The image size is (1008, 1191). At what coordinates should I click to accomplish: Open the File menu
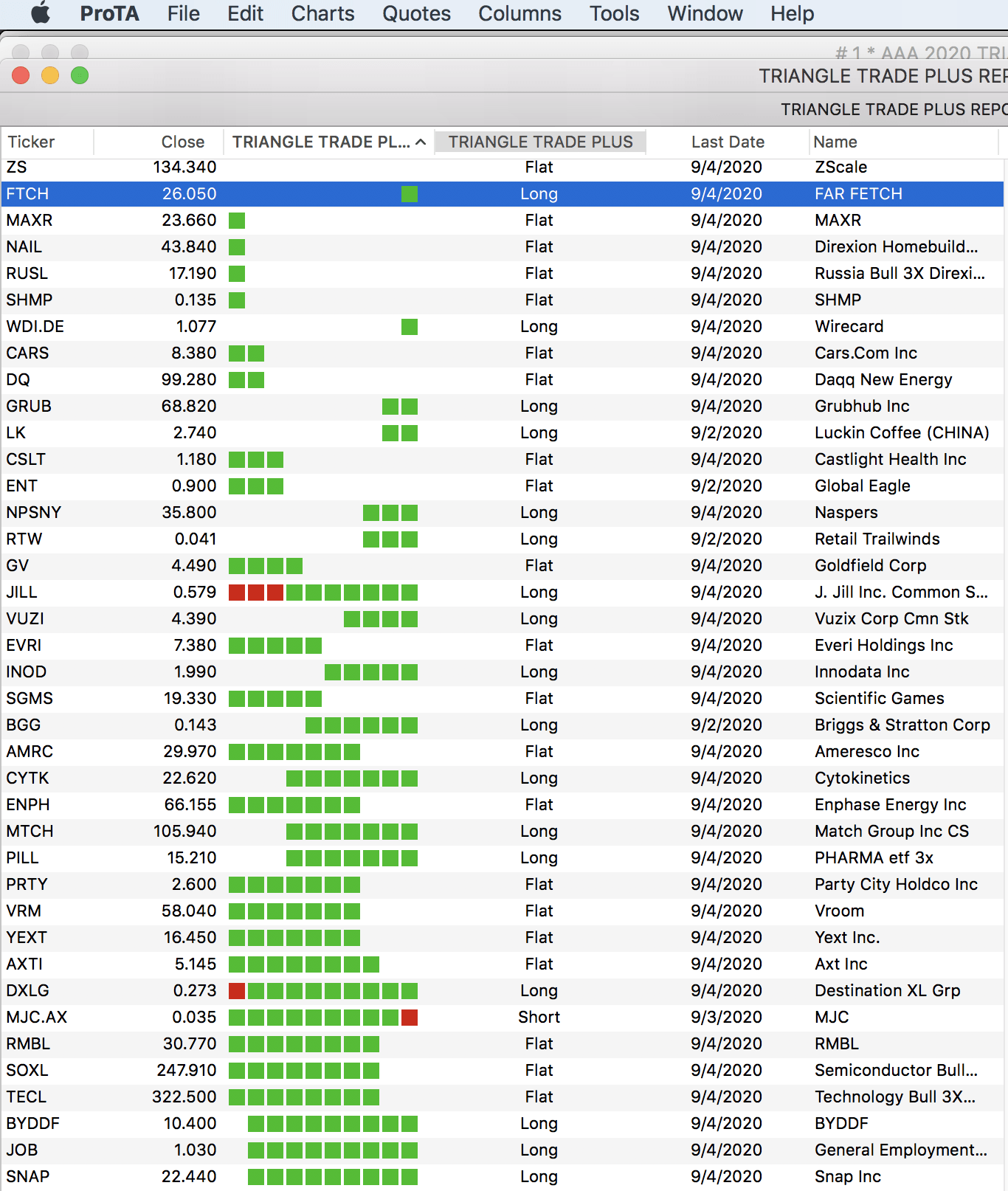pos(184,13)
